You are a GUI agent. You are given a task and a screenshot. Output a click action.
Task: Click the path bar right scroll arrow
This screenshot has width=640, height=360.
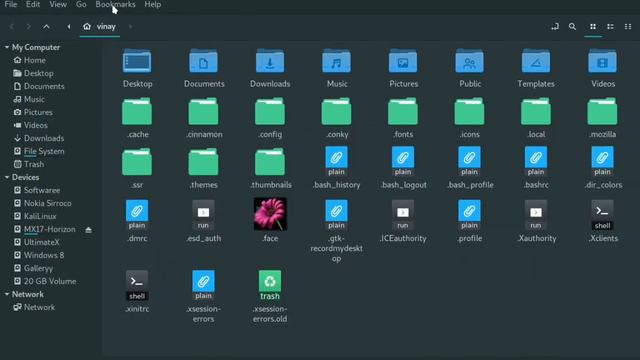click(x=130, y=27)
